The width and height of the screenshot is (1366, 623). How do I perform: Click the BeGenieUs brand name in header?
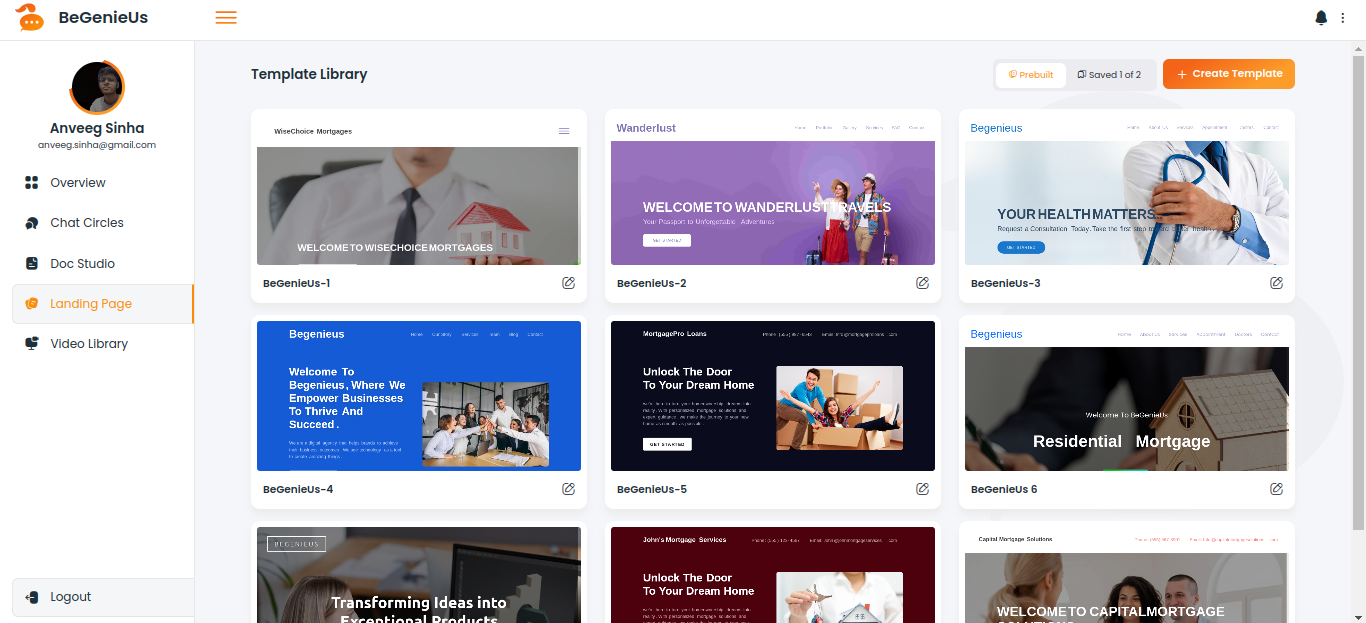point(103,17)
